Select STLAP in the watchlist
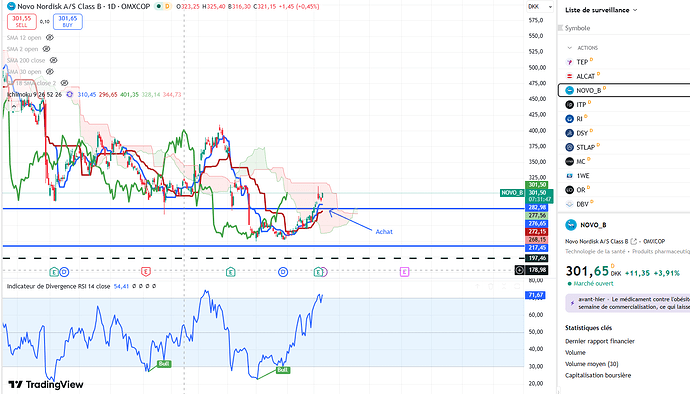The image size is (690, 394). pyautogui.click(x=624, y=147)
